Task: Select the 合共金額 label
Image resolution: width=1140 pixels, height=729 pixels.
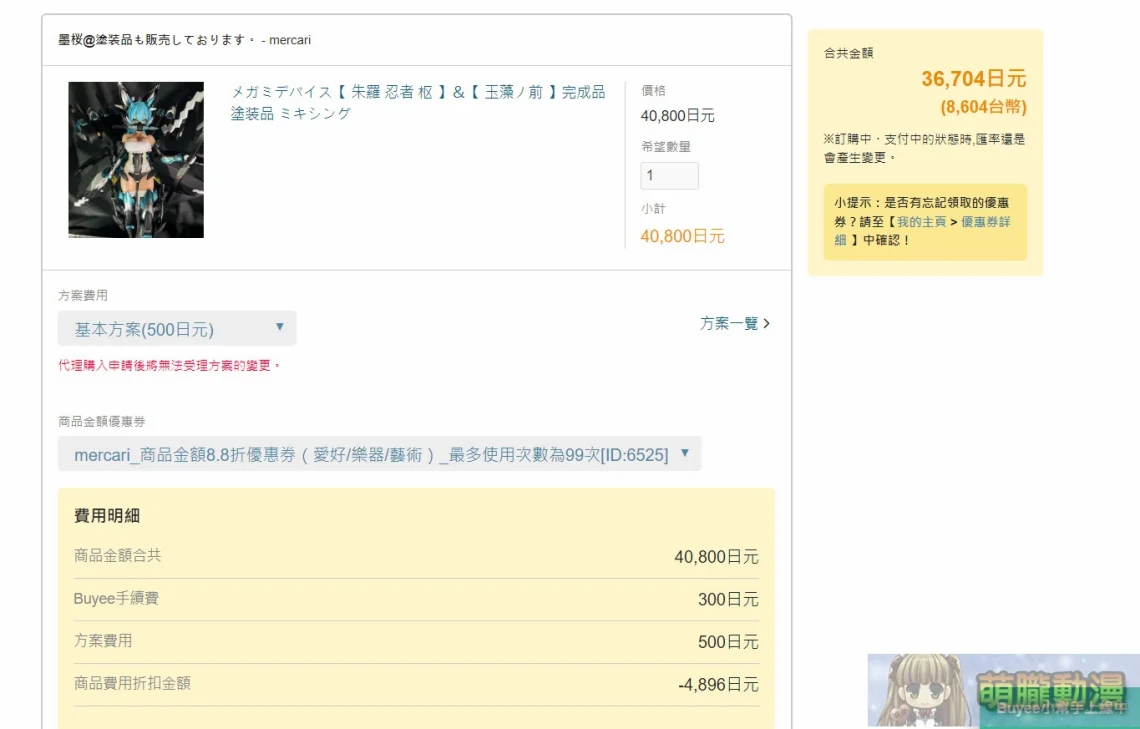Action: (x=848, y=53)
